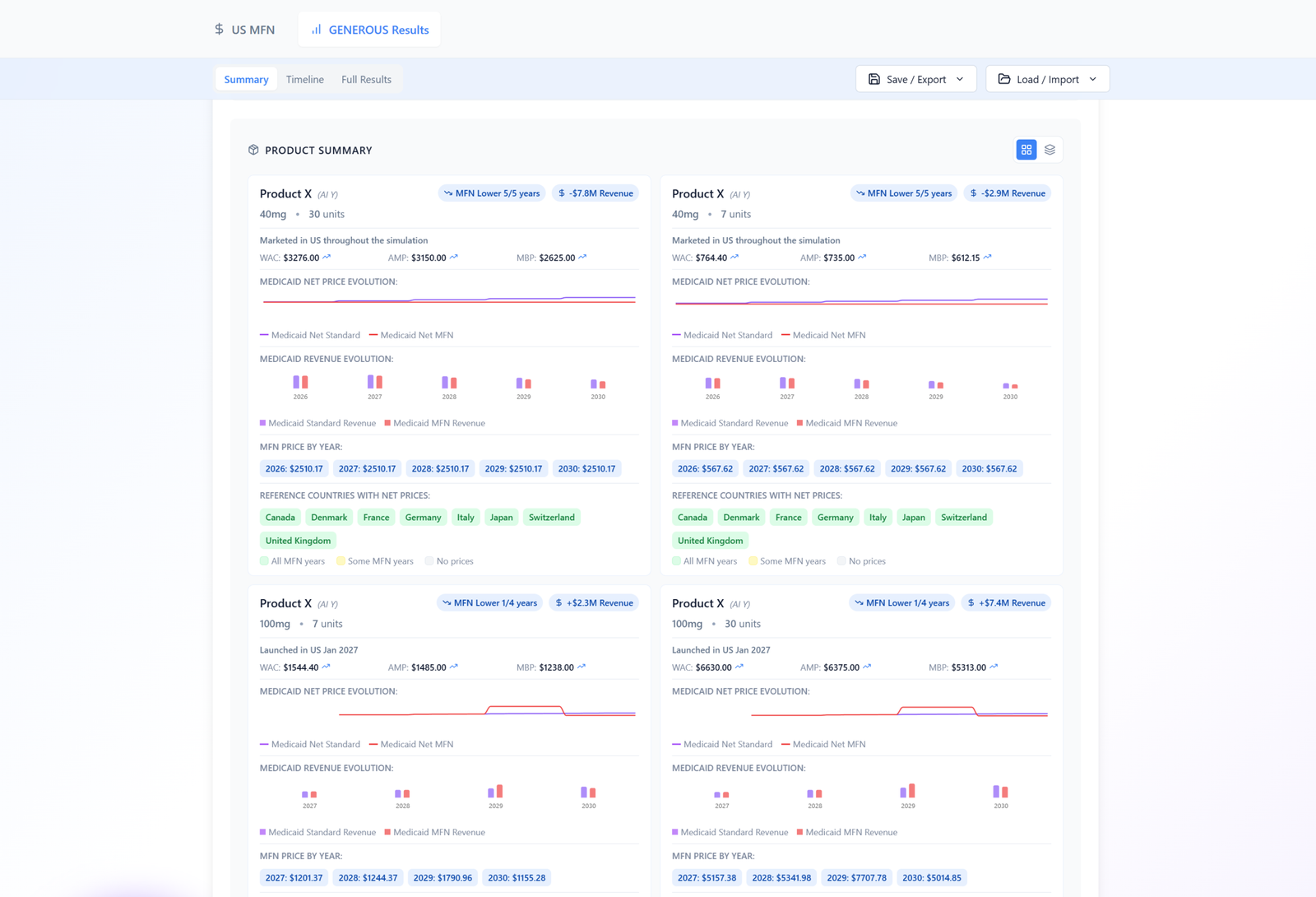Select the grid view icon in Product Summary

coord(1026,149)
